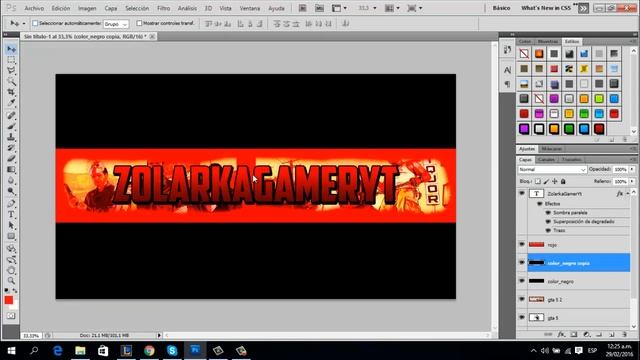
Task: Select the Eyedropper tool
Action: 11,103
